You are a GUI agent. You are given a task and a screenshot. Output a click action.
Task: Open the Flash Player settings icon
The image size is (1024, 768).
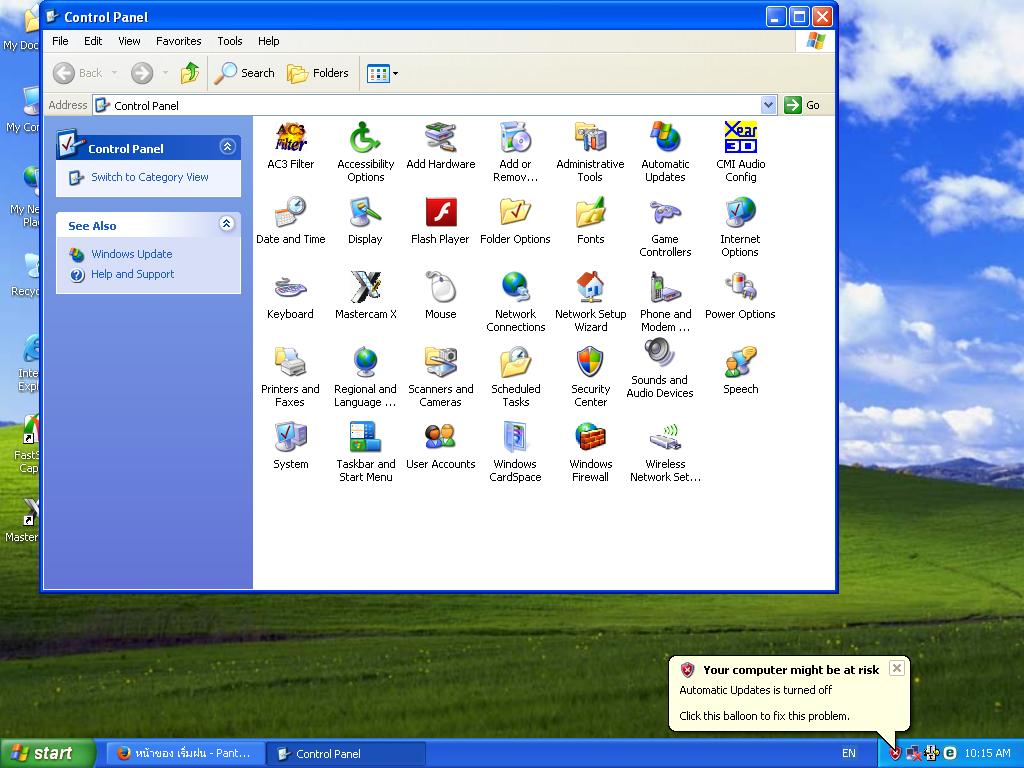click(440, 213)
